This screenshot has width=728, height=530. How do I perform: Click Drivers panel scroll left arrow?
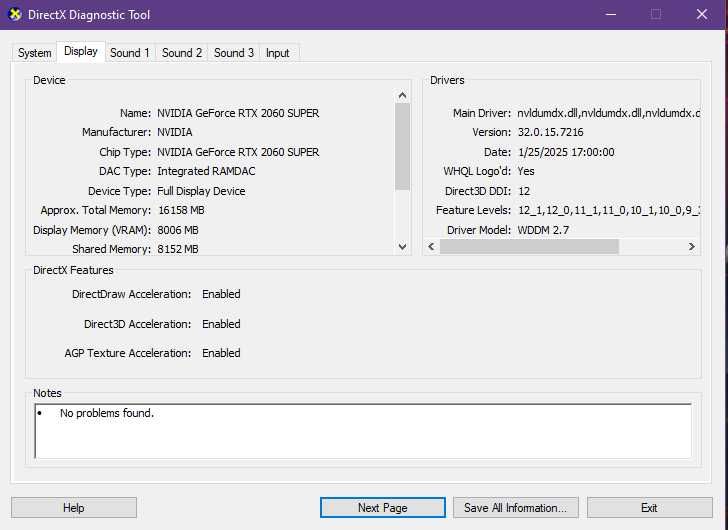(431, 246)
